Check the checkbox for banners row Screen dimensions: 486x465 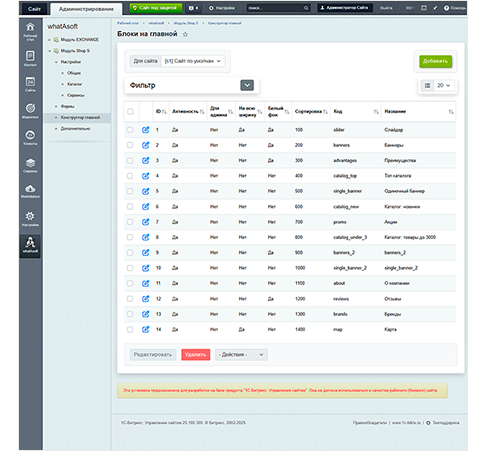(130, 145)
